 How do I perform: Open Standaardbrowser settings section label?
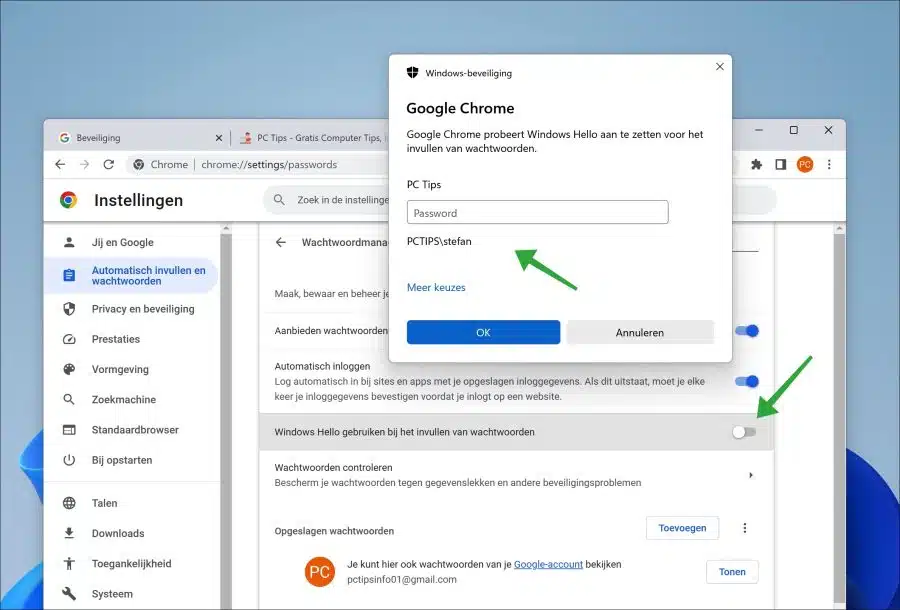point(135,430)
